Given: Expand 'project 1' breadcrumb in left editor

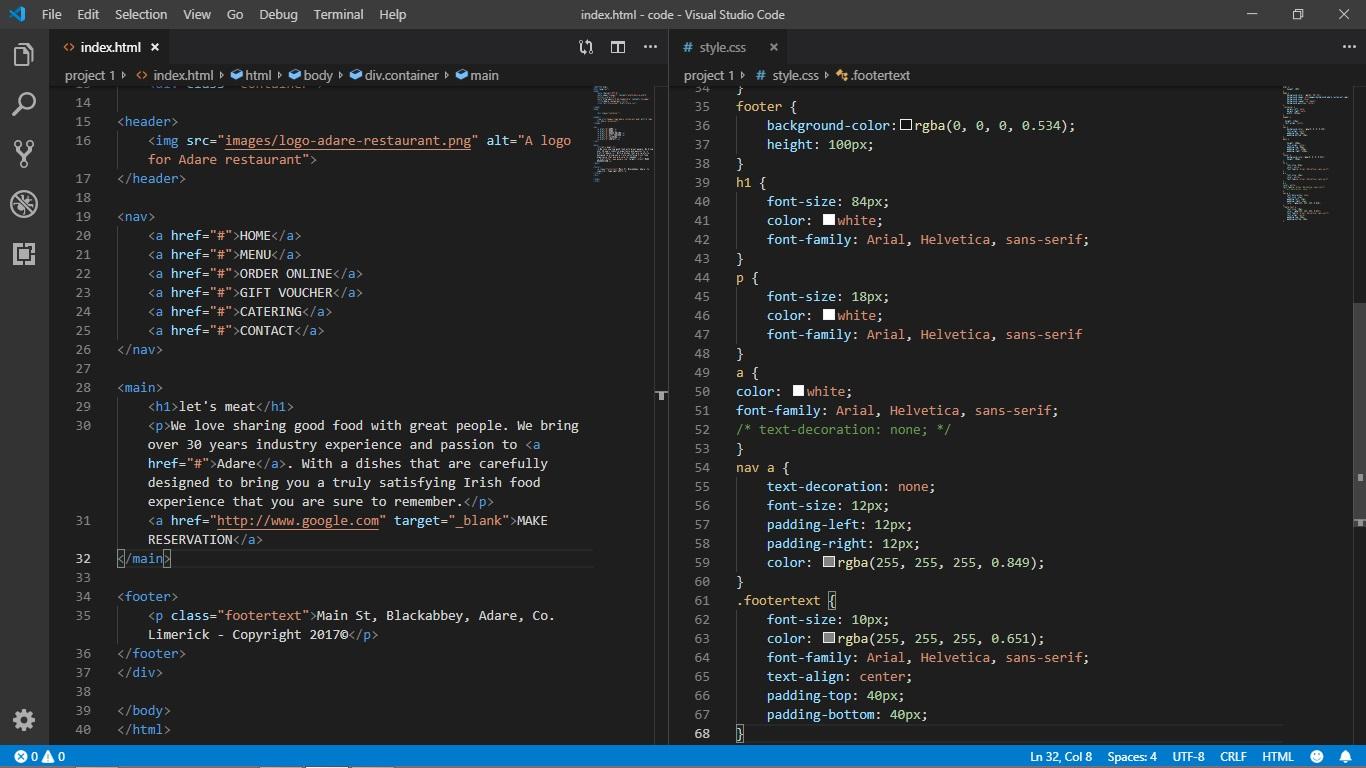Looking at the screenshot, I should tap(90, 75).
